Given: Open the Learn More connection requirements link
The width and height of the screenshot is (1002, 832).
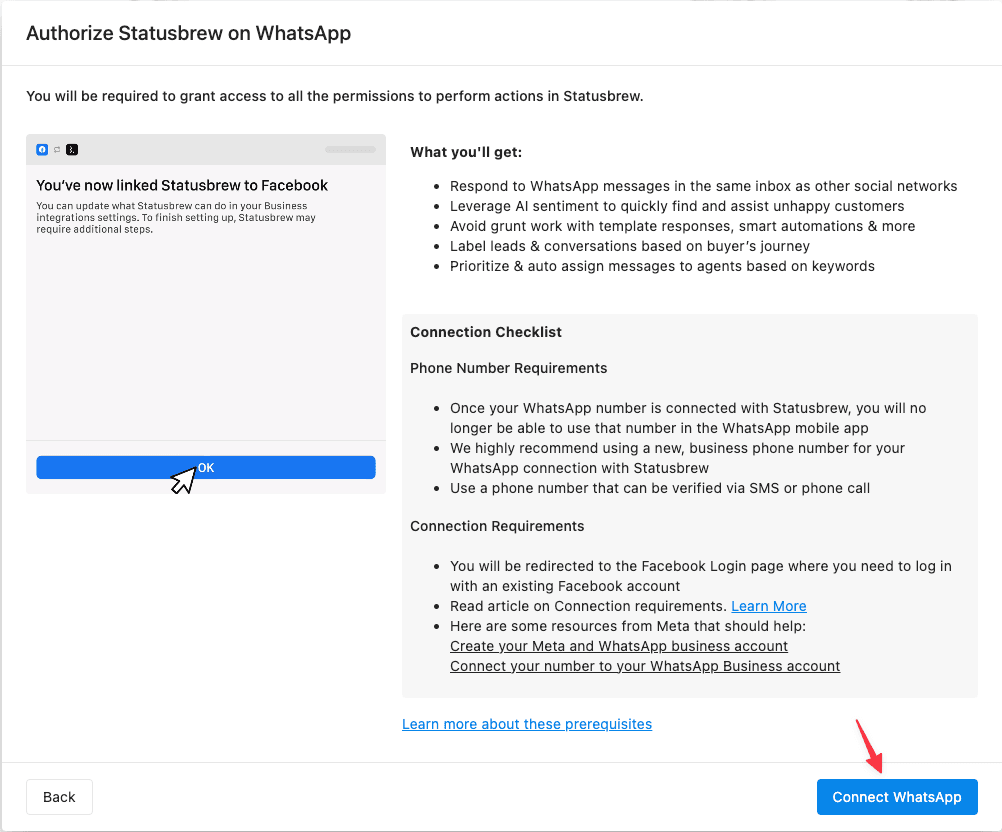Looking at the screenshot, I should (768, 606).
